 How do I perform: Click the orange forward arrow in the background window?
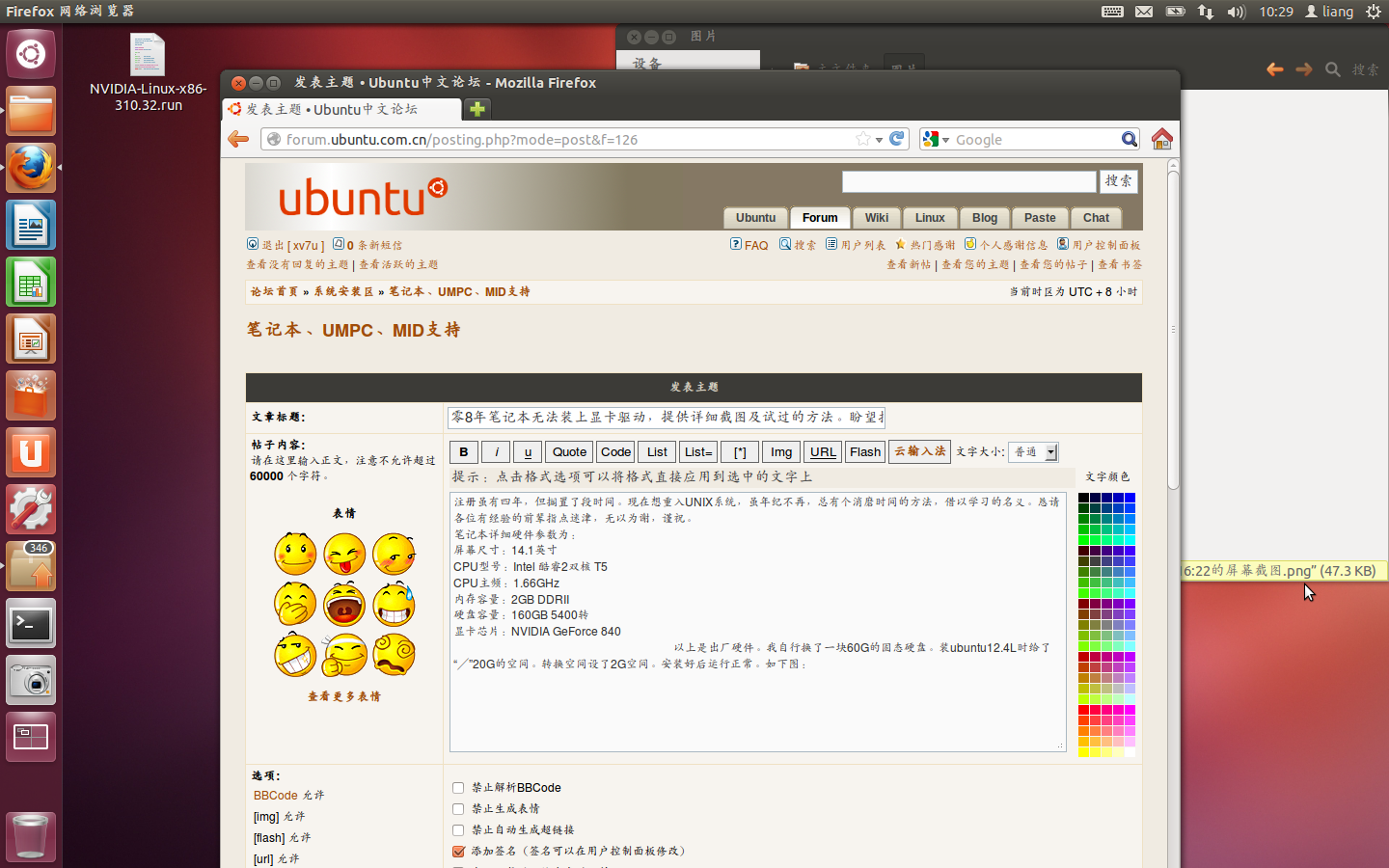[x=1304, y=69]
